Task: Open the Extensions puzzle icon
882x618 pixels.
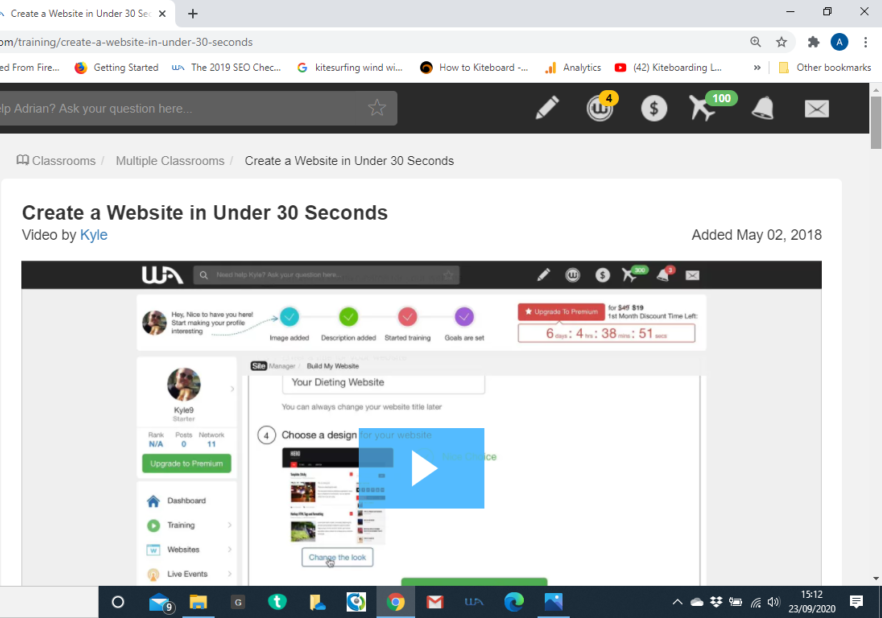Action: click(813, 42)
